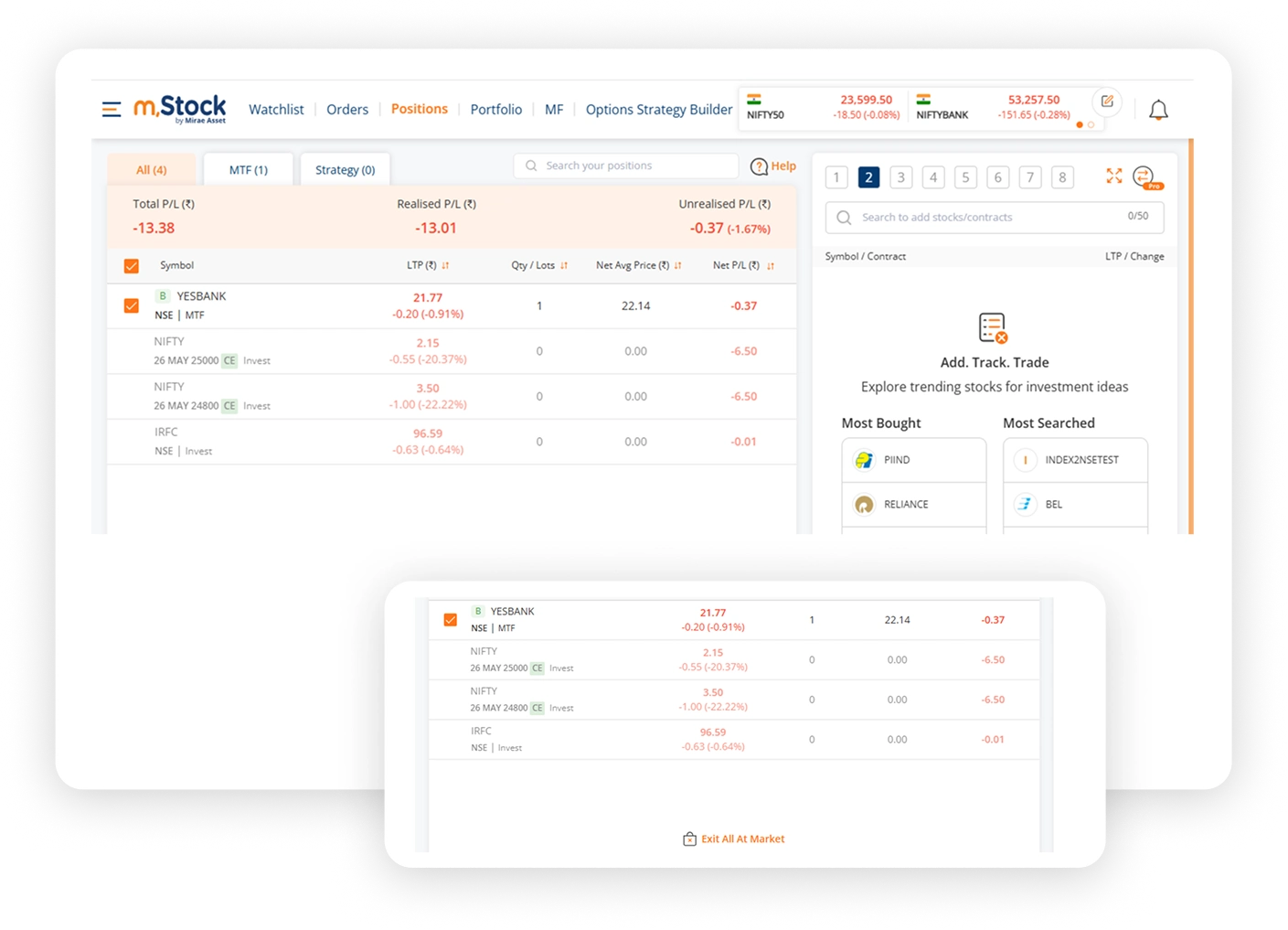
Task: Open the Portfolio page
Action: [x=496, y=110]
